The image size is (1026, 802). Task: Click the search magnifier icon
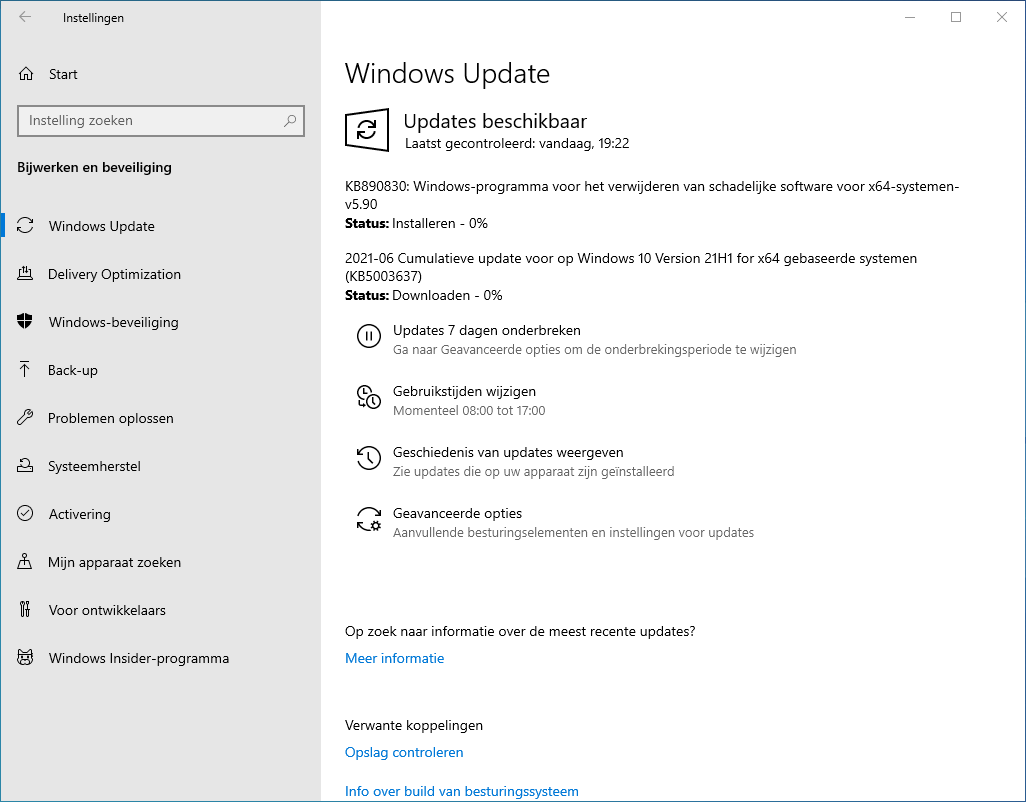point(290,121)
